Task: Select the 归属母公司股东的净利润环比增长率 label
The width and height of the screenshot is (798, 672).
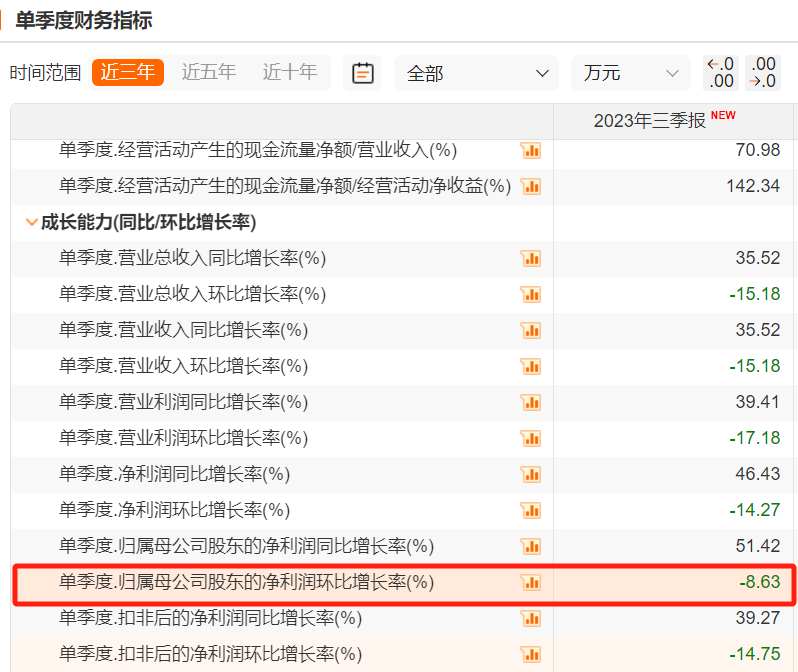Action: pos(246,582)
